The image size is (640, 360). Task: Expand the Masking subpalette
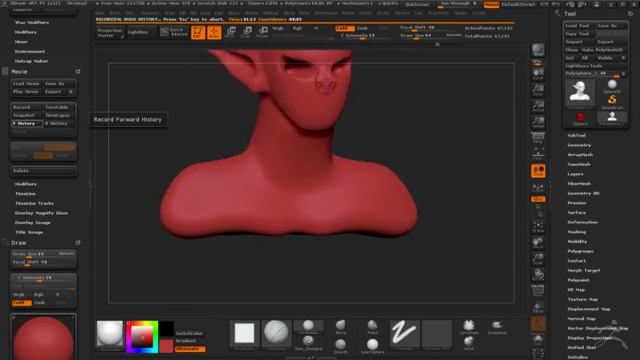(x=577, y=232)
